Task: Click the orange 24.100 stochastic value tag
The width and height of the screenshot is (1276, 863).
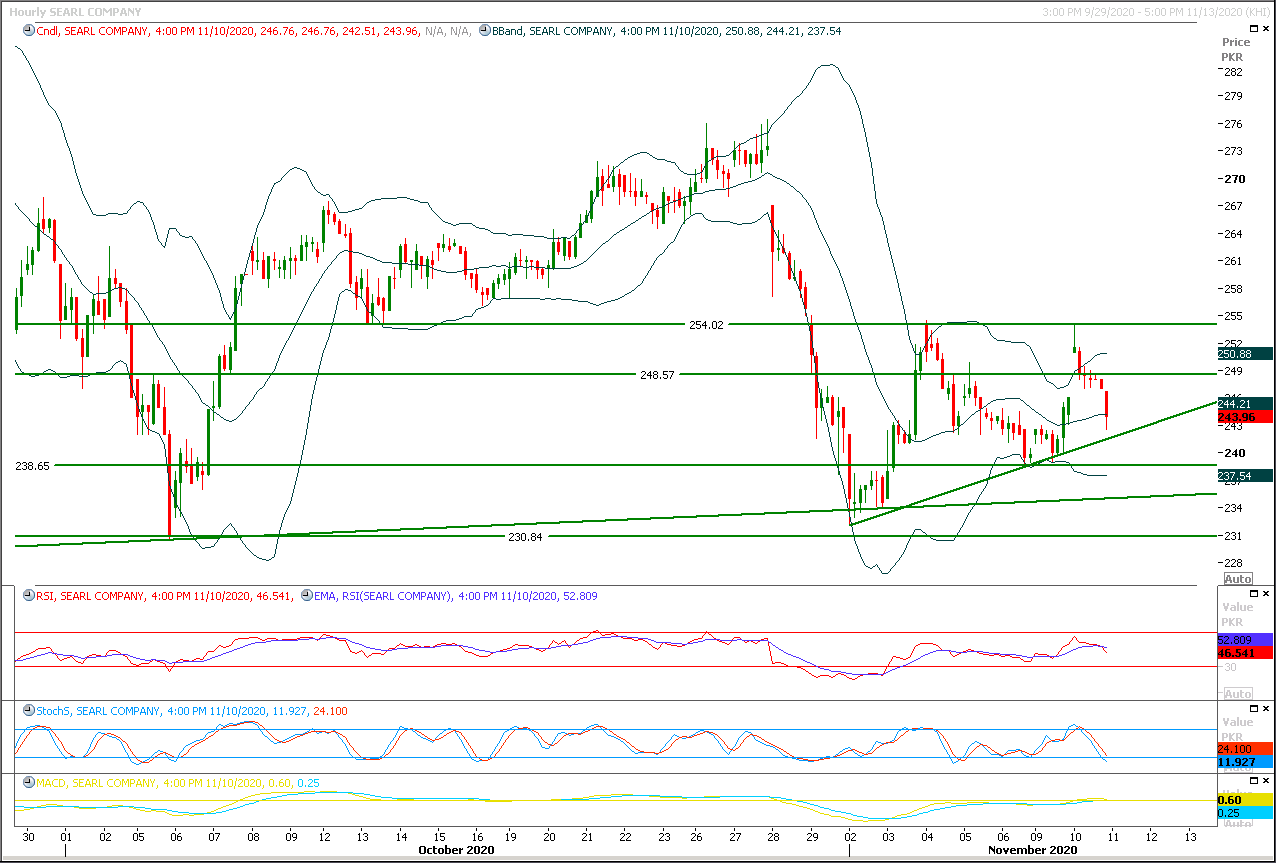Action: (1245, 749)
